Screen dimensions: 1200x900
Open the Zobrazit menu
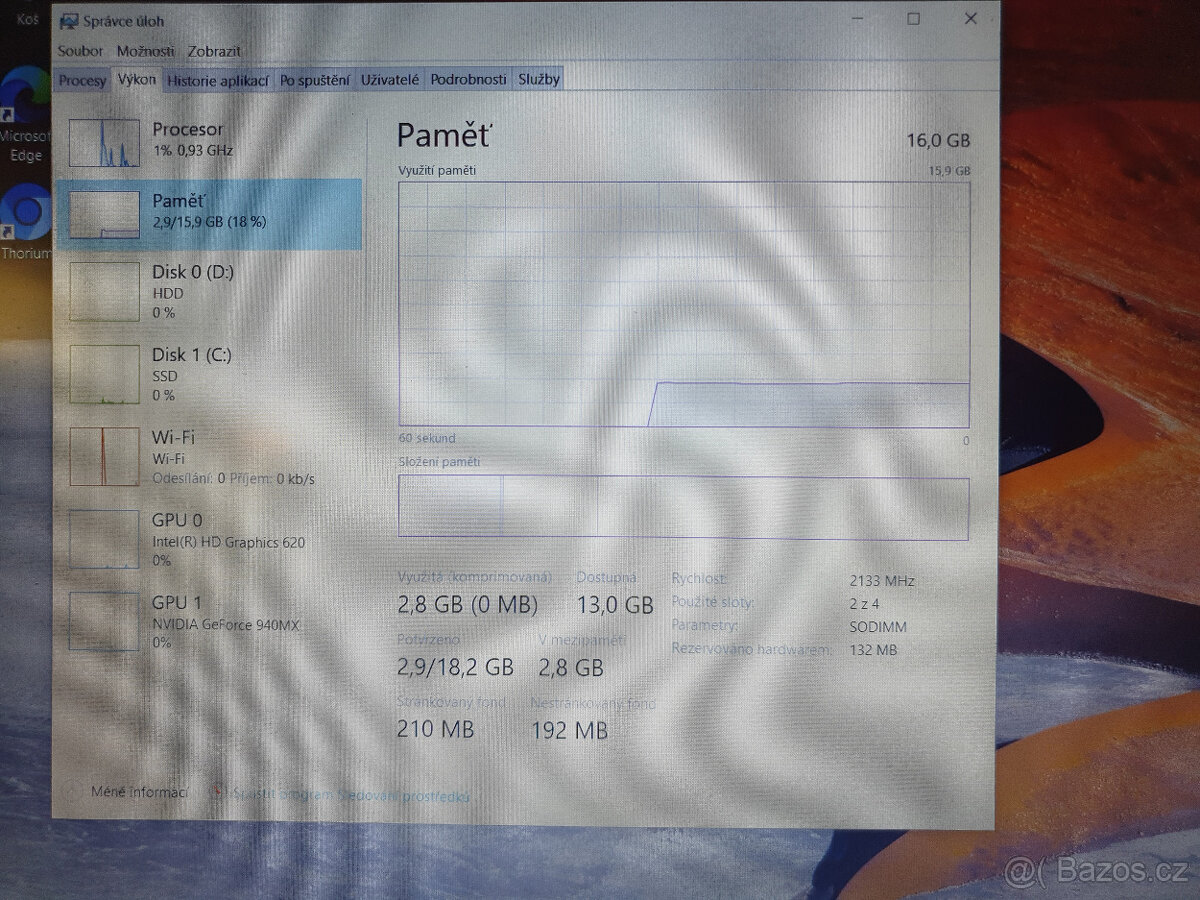click(x=214, y=50)
